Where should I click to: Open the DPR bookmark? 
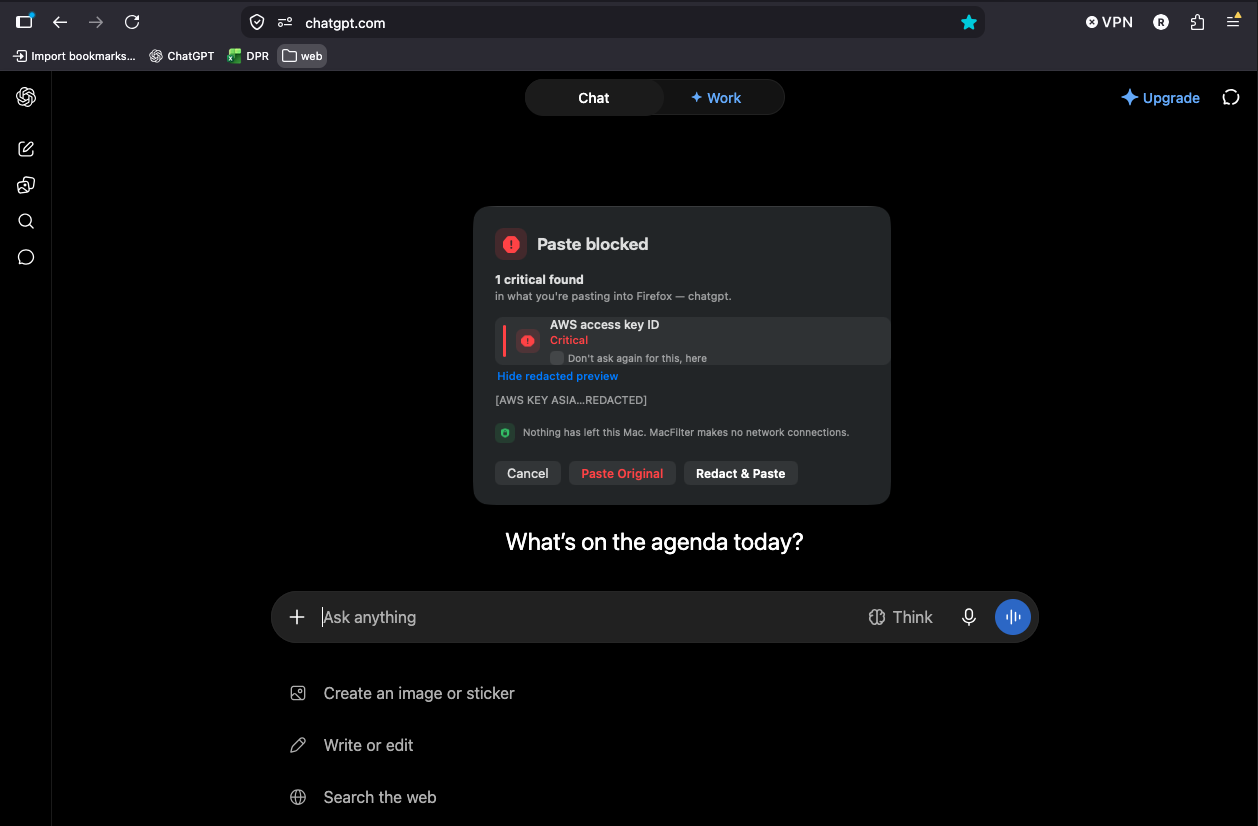[249, 56]
